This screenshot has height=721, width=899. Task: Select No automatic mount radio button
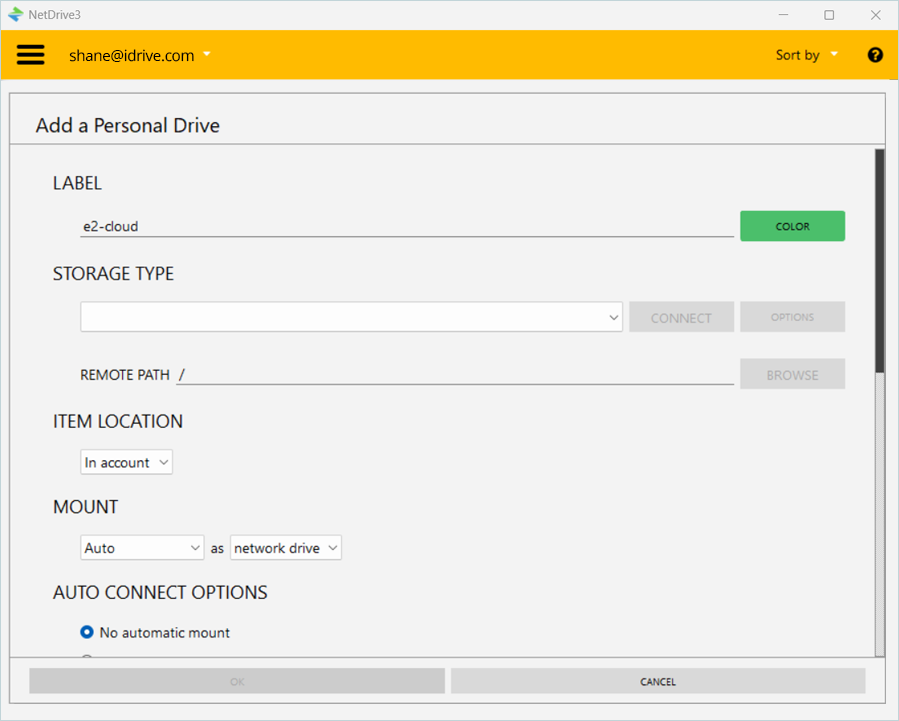pos(87,632)
